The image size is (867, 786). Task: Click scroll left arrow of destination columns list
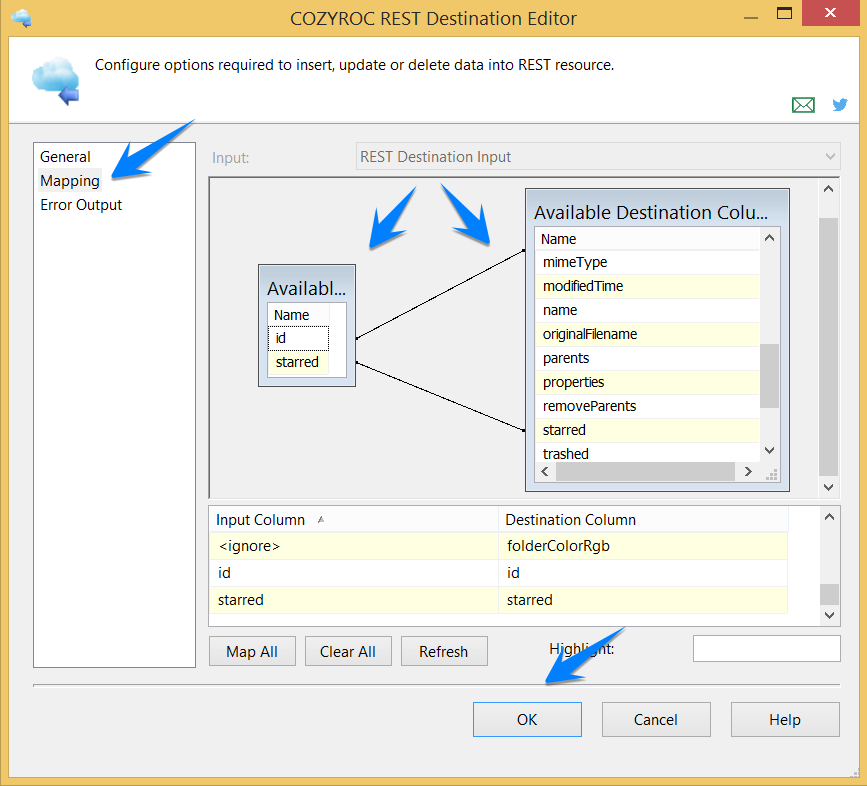545,471
